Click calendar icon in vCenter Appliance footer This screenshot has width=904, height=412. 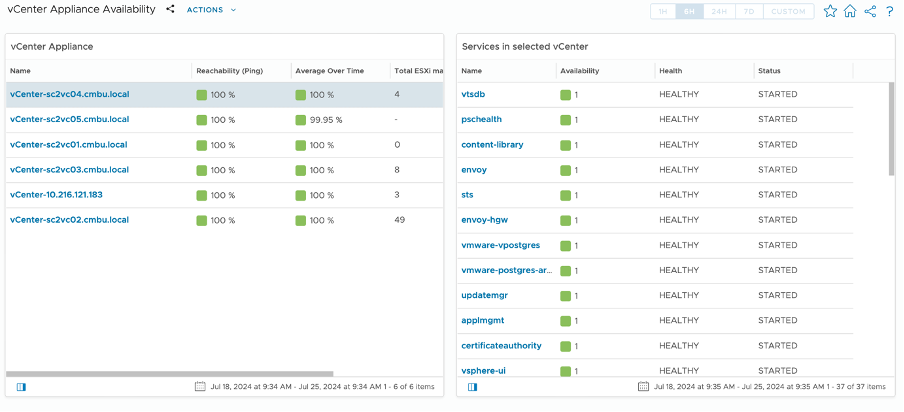[200, 386]
